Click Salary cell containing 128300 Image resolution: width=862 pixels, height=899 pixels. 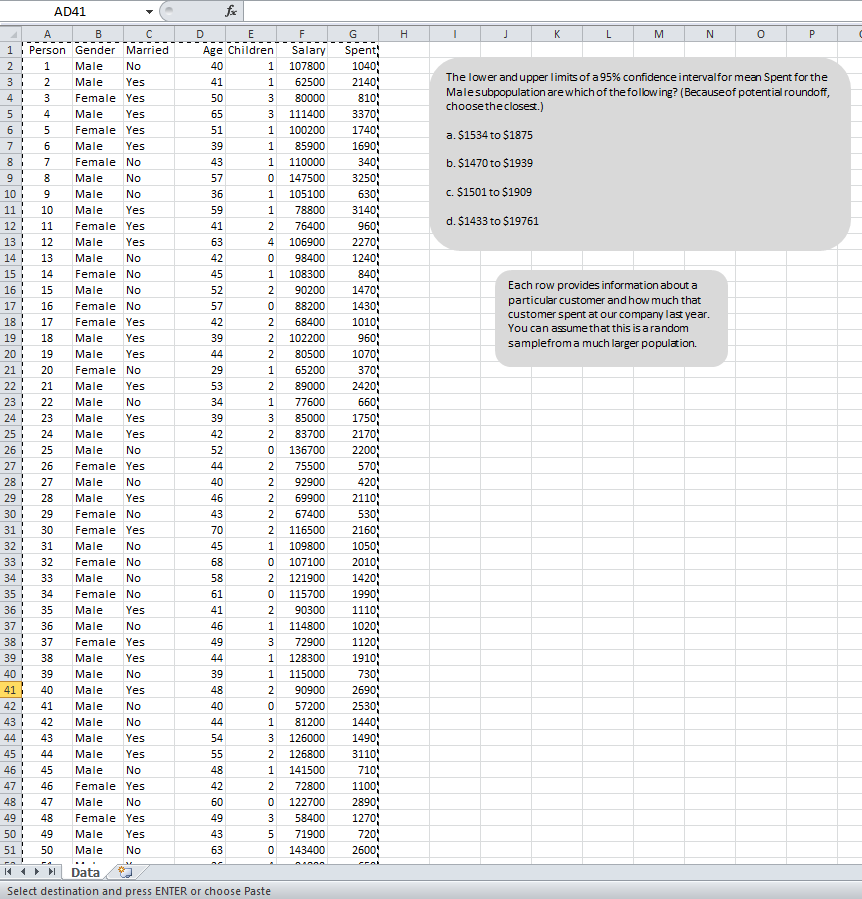coord(302,658)
